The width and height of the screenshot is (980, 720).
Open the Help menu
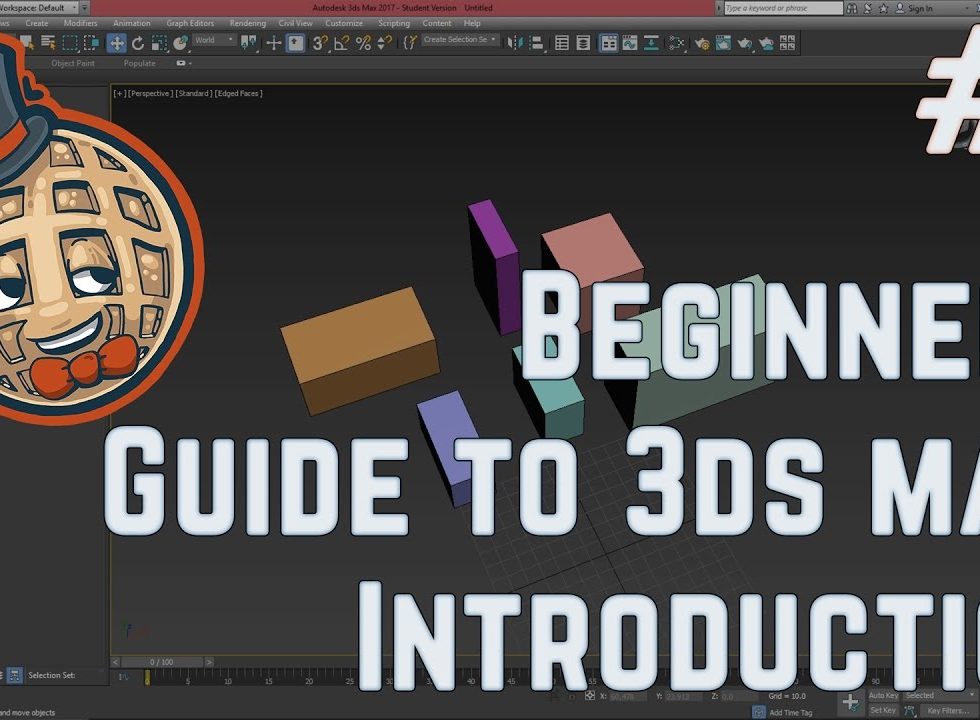point(472,23)
